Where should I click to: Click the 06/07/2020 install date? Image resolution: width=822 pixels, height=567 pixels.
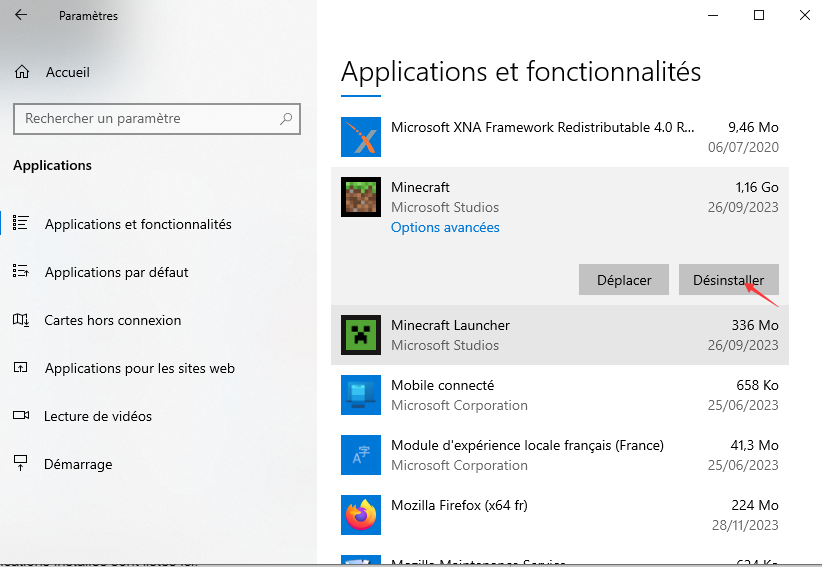743,147
